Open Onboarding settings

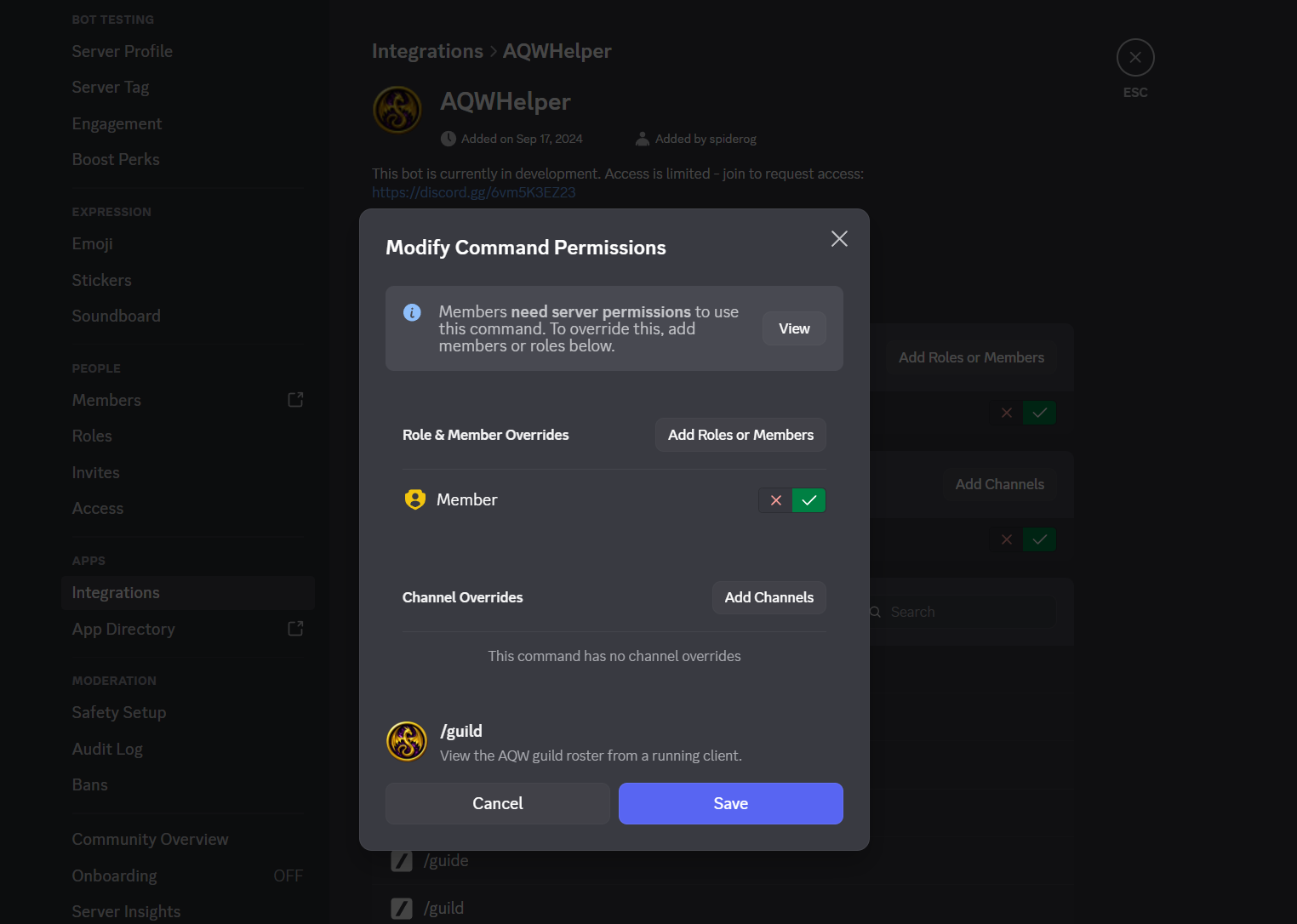point(188,876)
